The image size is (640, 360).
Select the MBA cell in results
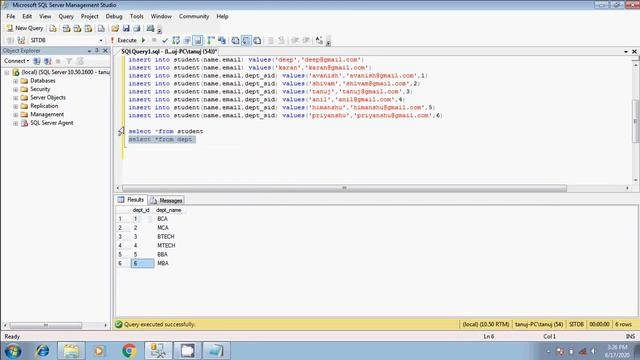pos(163,263)
